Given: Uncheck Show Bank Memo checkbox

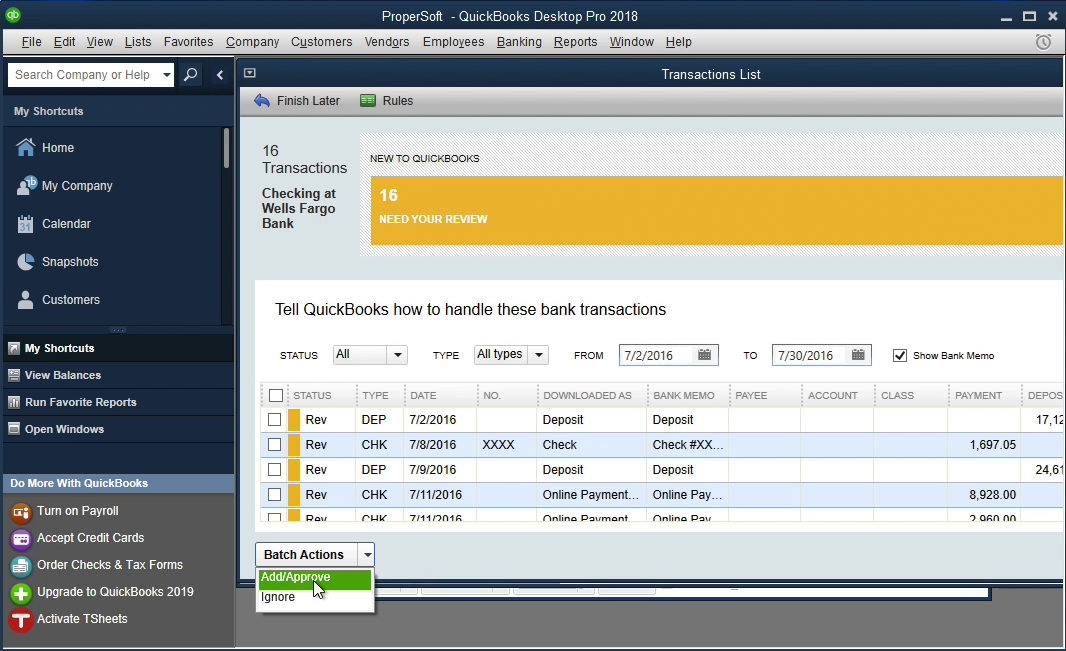Looking at the screenshot, I should 899,355.
